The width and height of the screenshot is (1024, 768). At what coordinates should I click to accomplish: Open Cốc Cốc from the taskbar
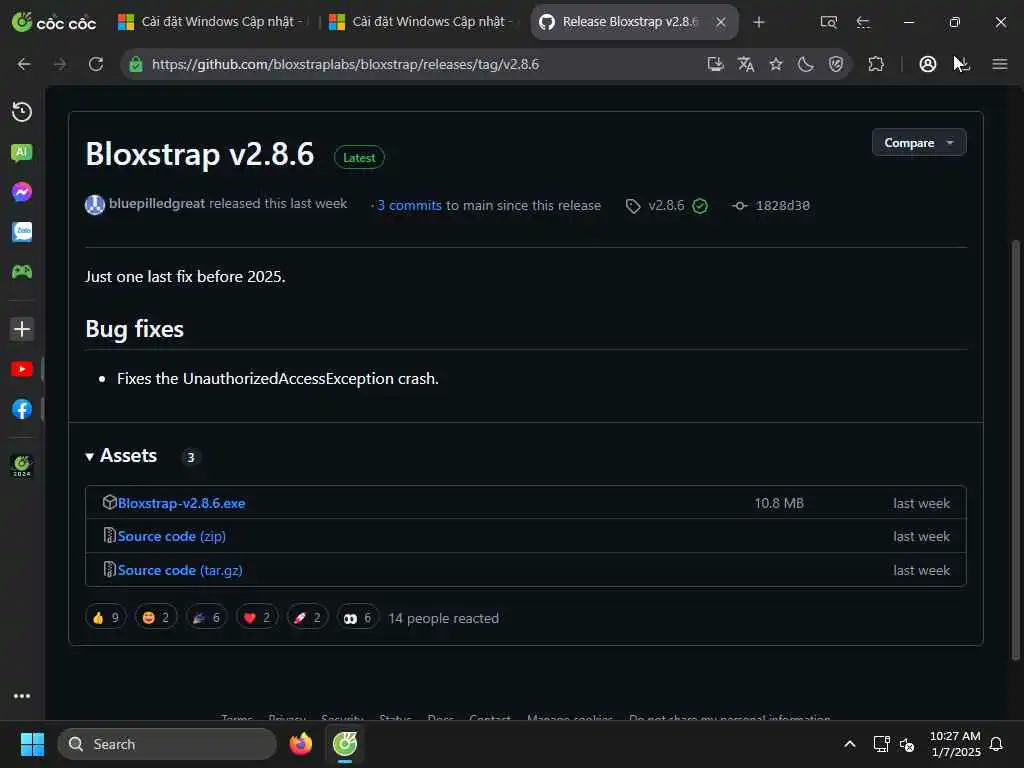345,744
